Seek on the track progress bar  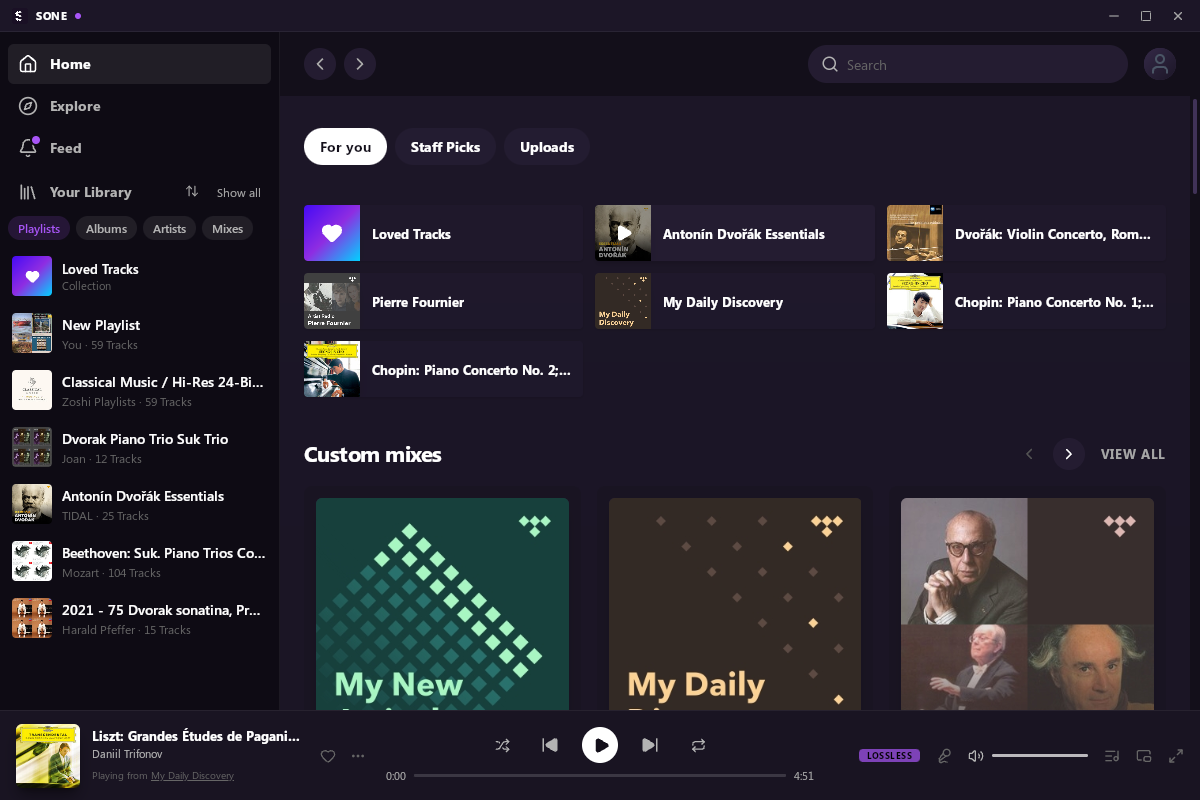(600, 775)
